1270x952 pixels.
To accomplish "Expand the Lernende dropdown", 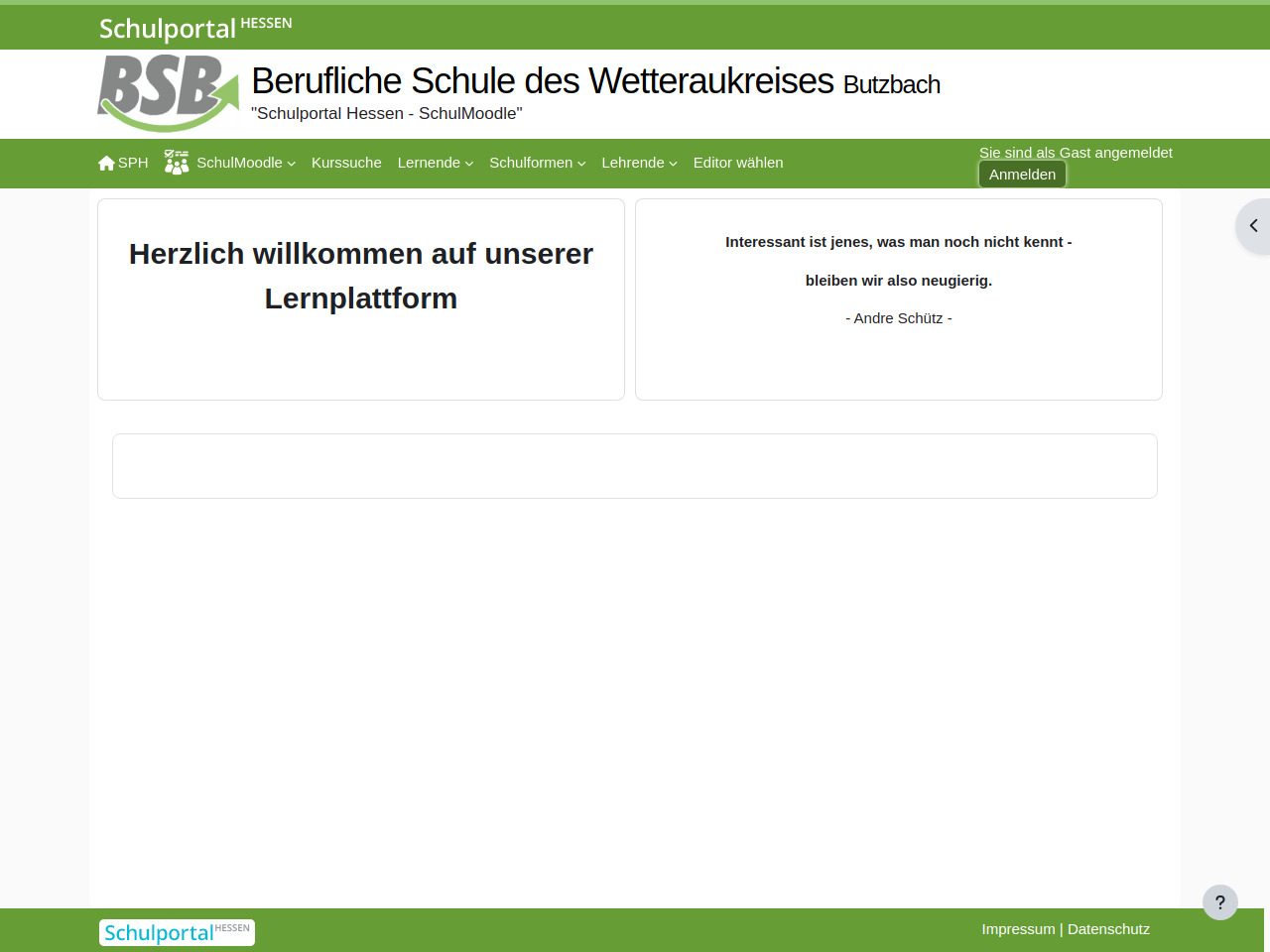I will (435, 163).
